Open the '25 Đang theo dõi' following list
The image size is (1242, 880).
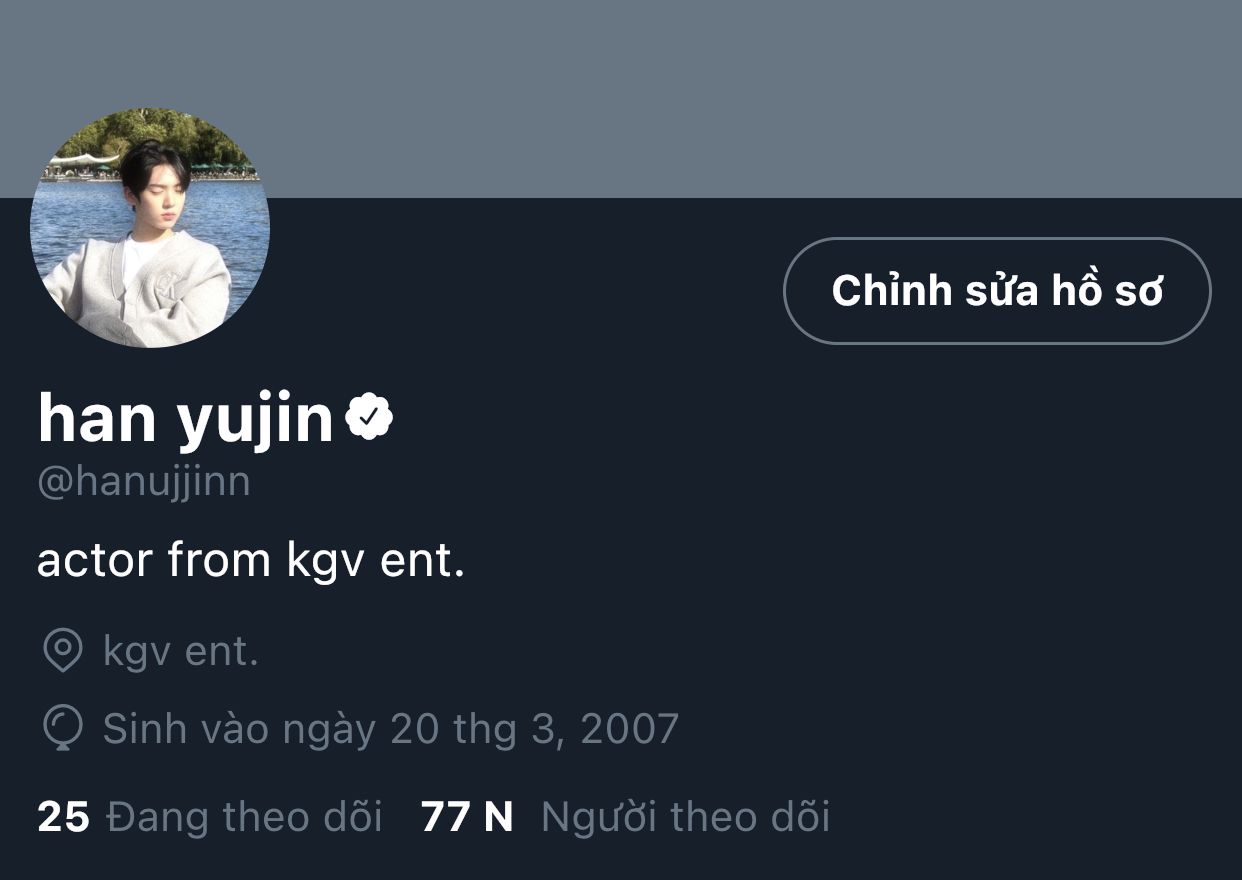[210, 817]
